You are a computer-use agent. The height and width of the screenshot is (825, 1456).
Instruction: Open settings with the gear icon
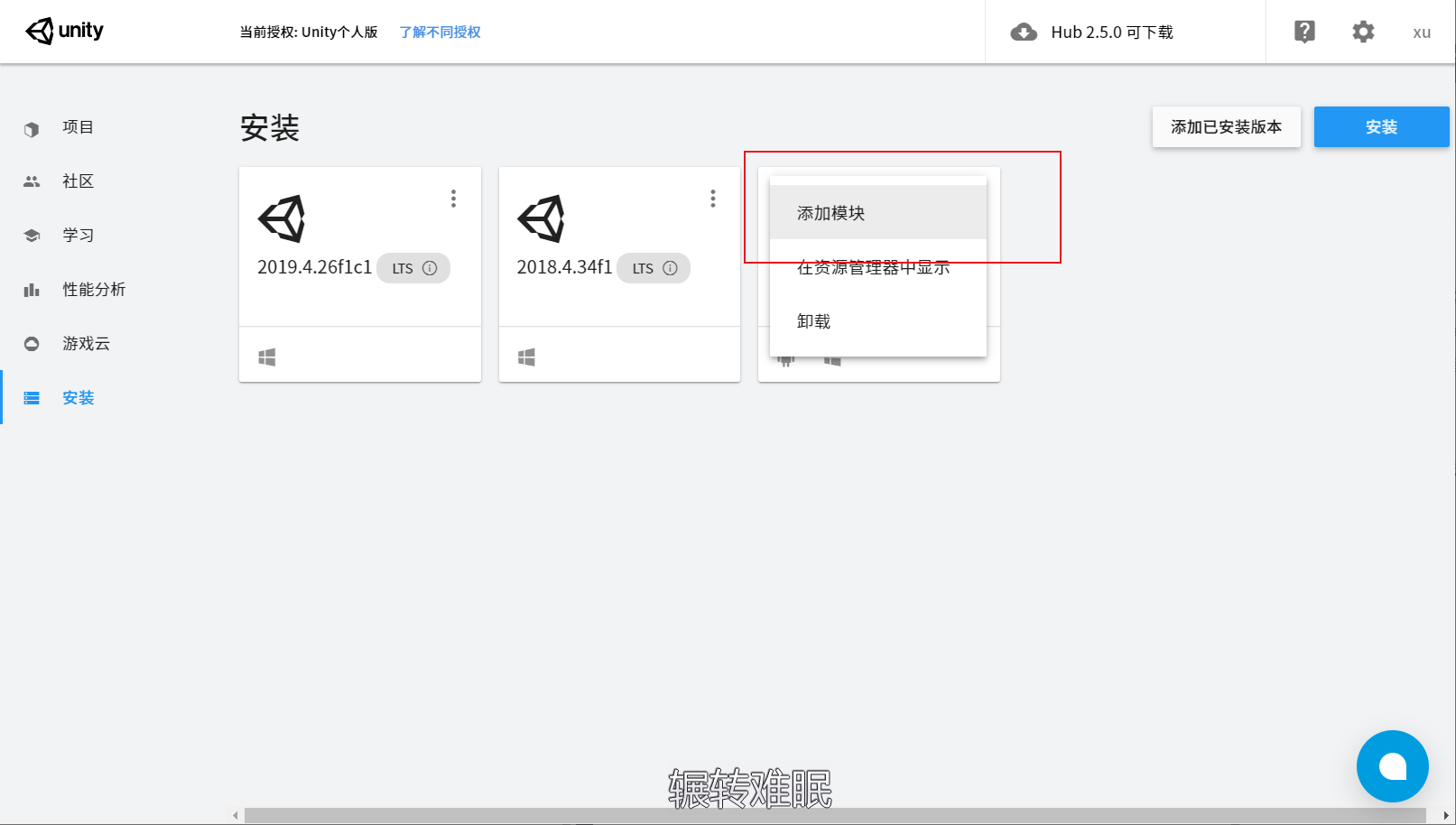tap(1363, 32)
